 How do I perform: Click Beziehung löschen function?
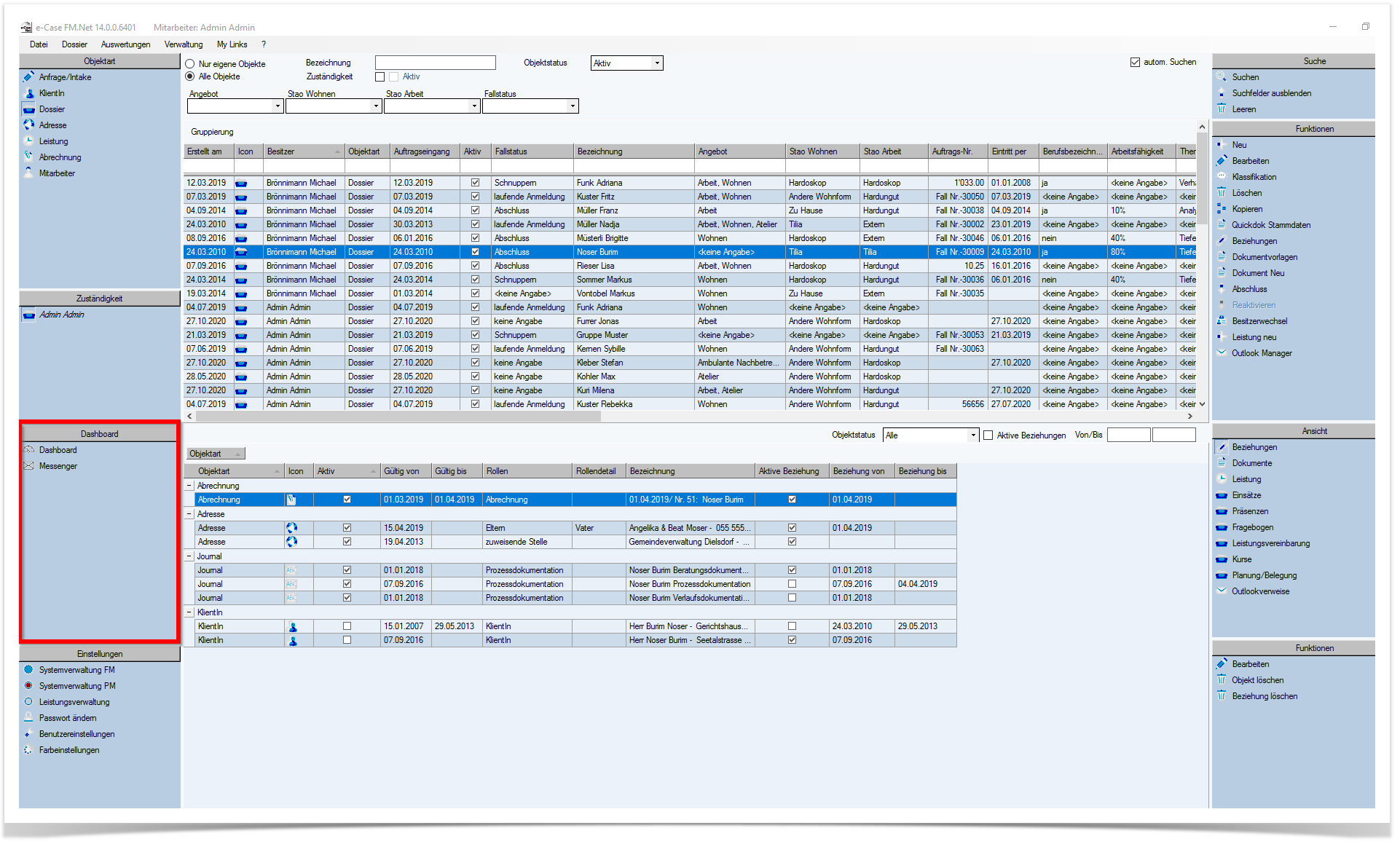click(1265, 696)
